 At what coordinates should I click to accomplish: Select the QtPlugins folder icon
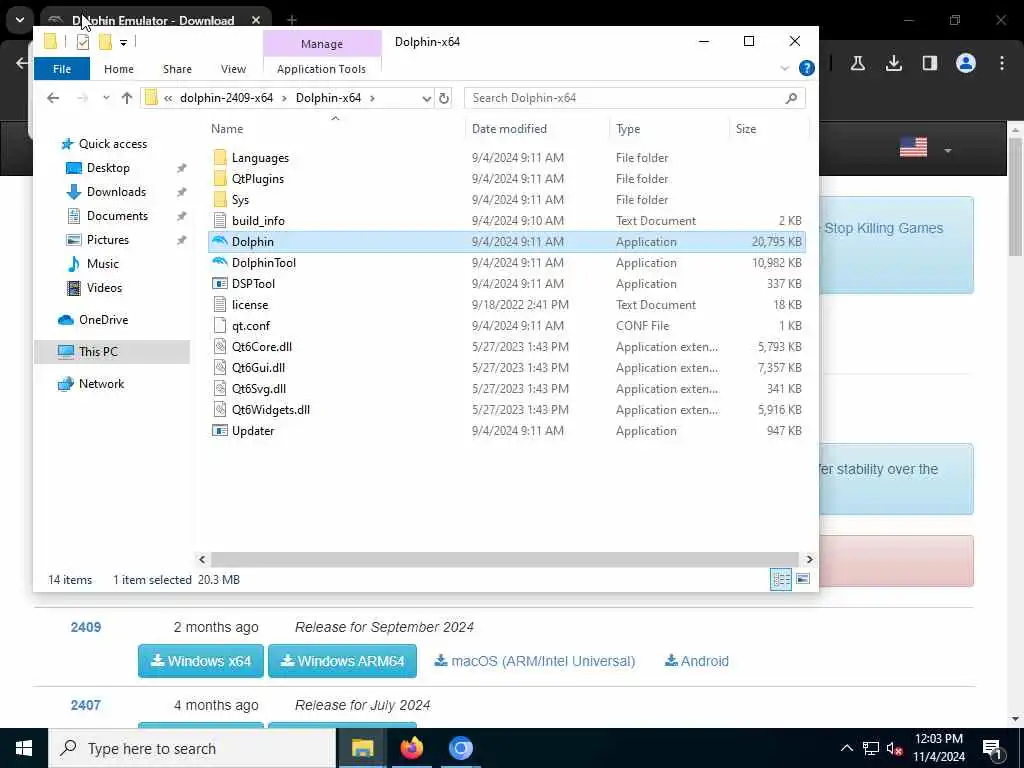tap(220, 178)
